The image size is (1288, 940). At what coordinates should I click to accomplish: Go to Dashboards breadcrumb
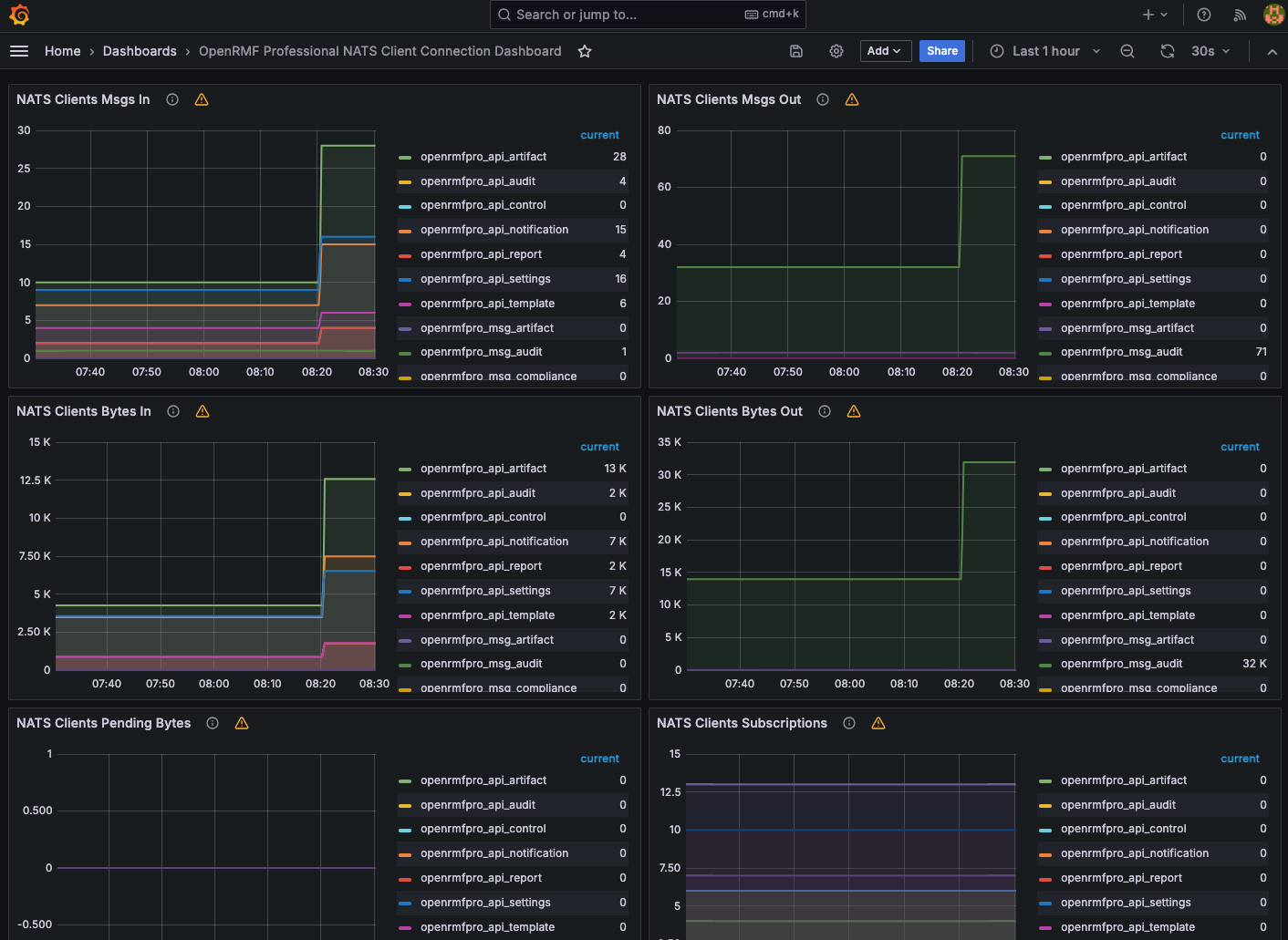(140, 51)
